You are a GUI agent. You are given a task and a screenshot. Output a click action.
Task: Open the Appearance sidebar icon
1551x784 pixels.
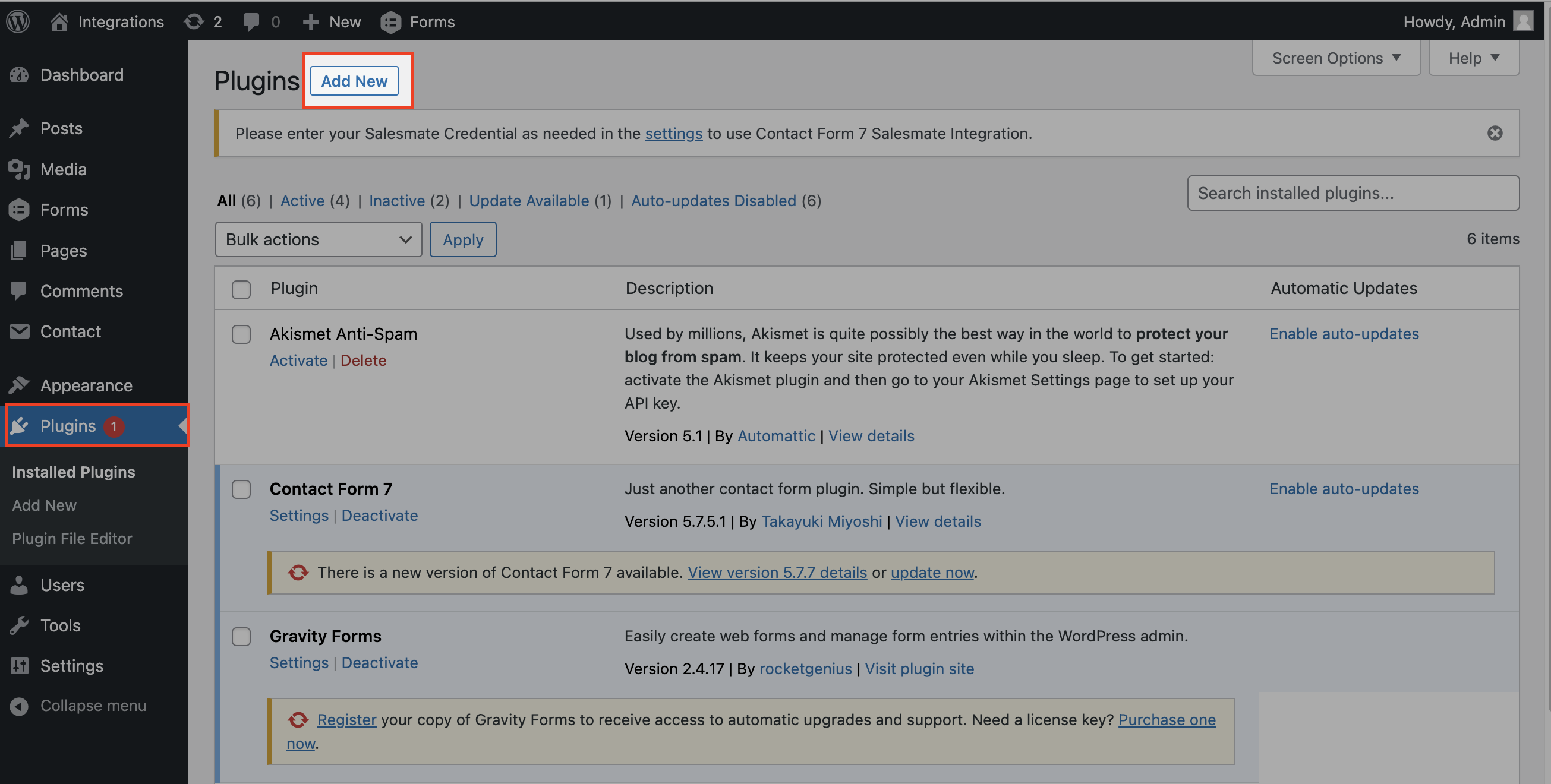point(20,385)
